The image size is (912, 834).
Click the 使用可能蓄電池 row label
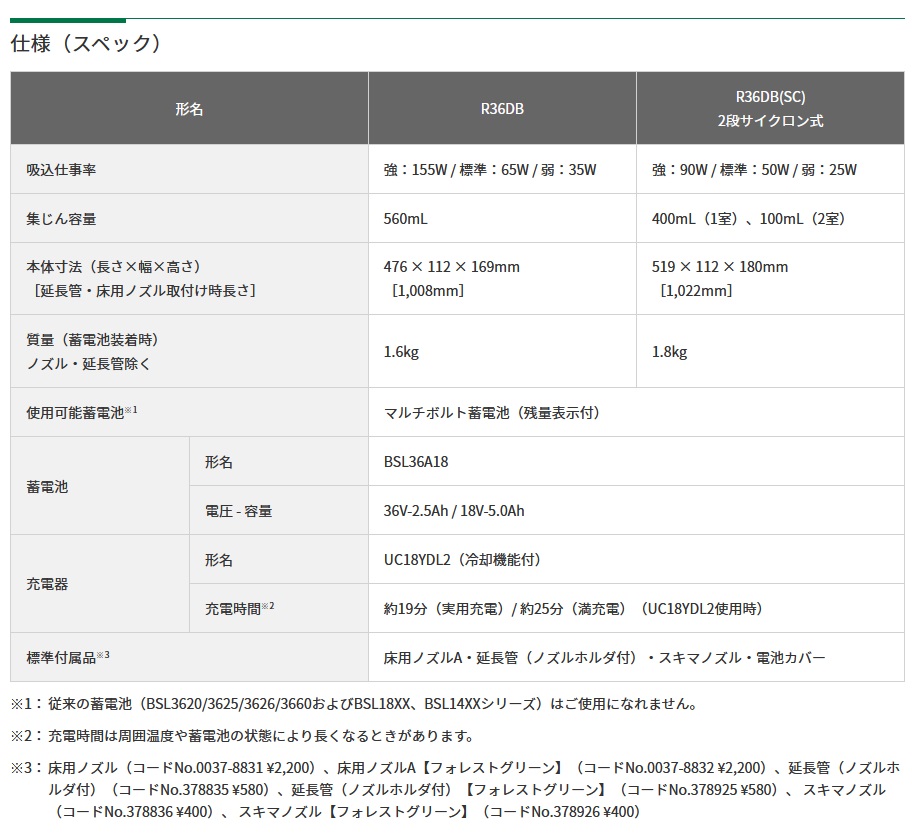tap(189, 412)
